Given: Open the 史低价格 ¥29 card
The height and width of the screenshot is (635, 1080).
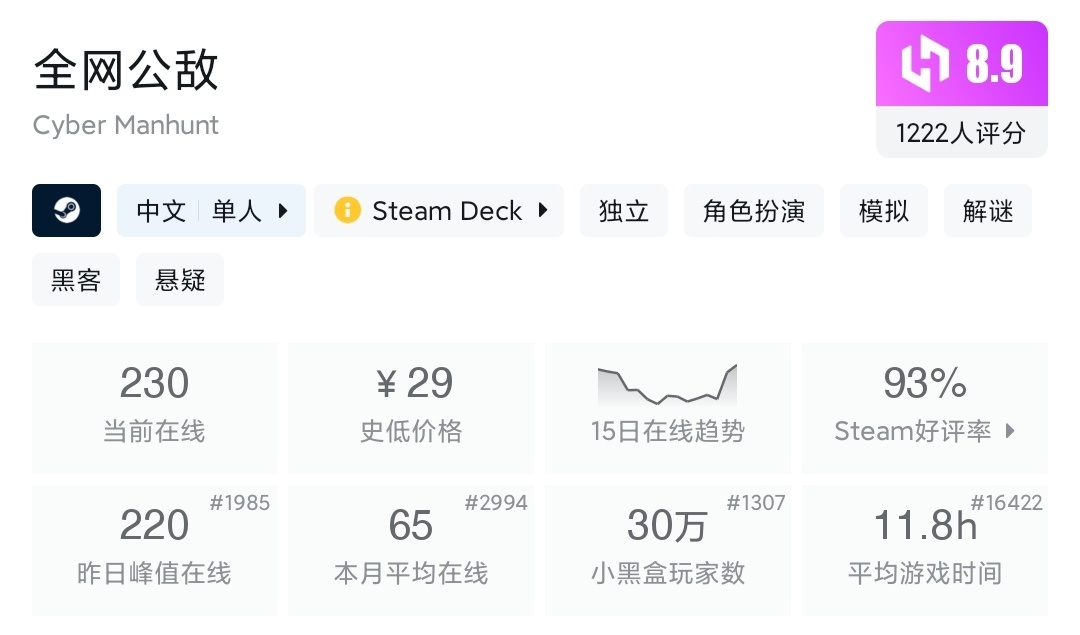Looking at the screenshot, I should click(411, 407).
